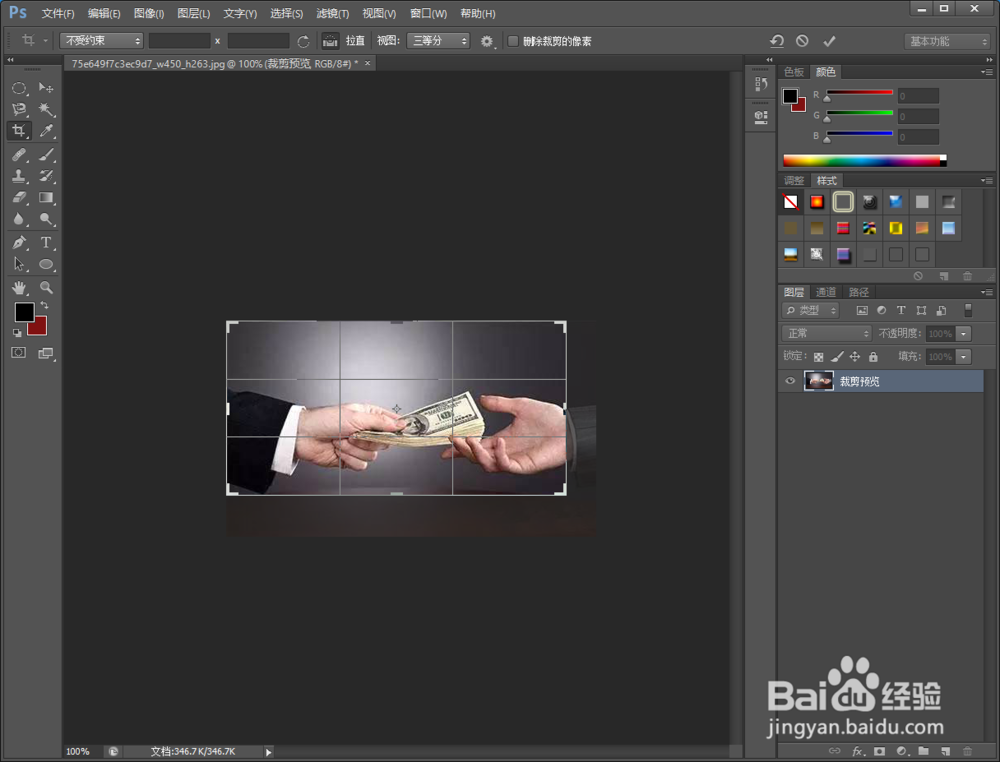
Task: Open the crop ratio 不受约束 dropdown
Action: [101, 41]
